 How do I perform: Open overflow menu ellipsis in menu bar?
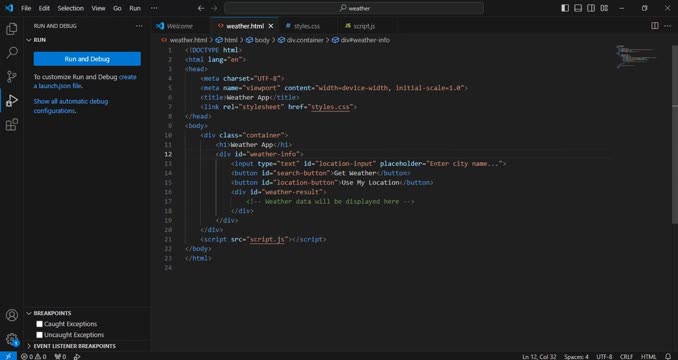point(154,8)
